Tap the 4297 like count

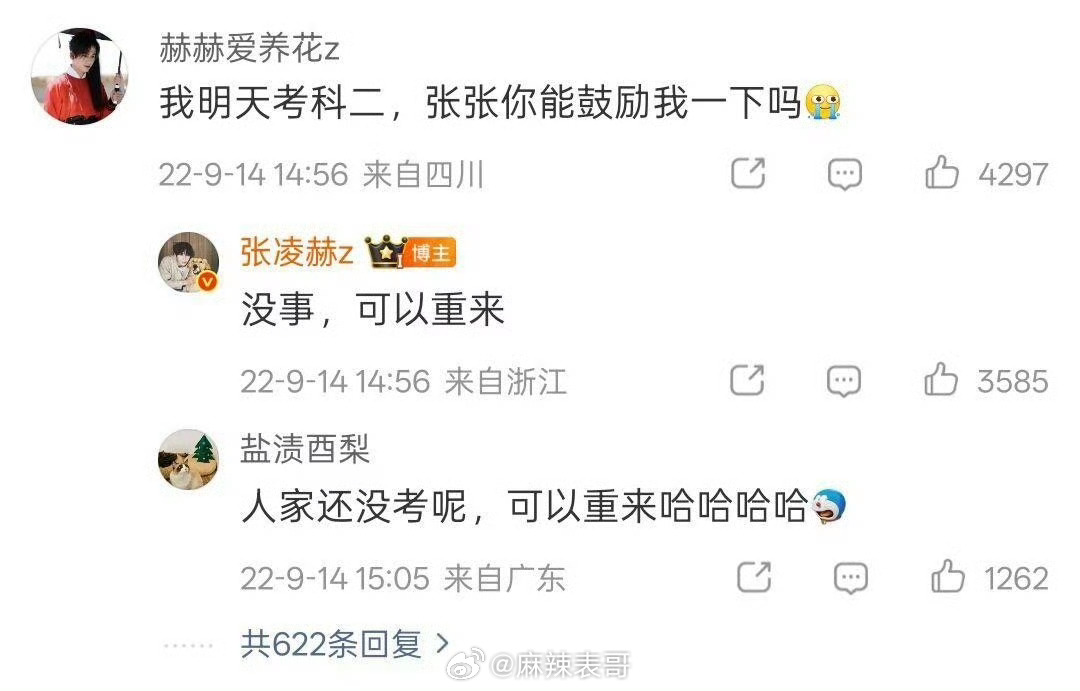click(1013, 174)
